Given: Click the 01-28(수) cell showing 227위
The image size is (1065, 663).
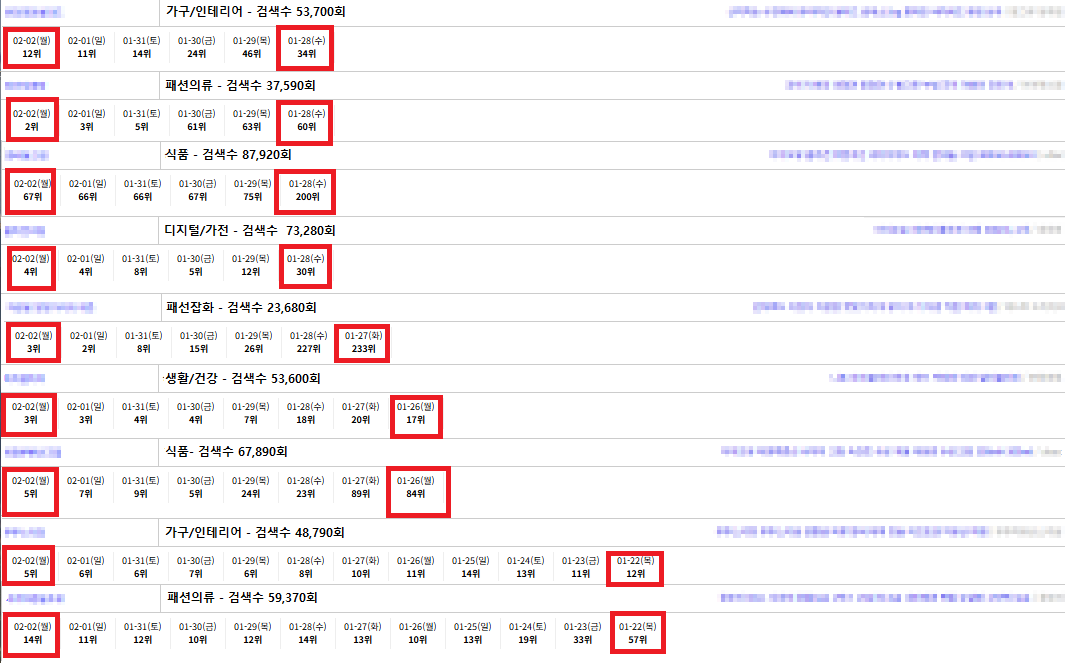Looking at the screenshot, I should pyautogui.click(x=308, y=343).
